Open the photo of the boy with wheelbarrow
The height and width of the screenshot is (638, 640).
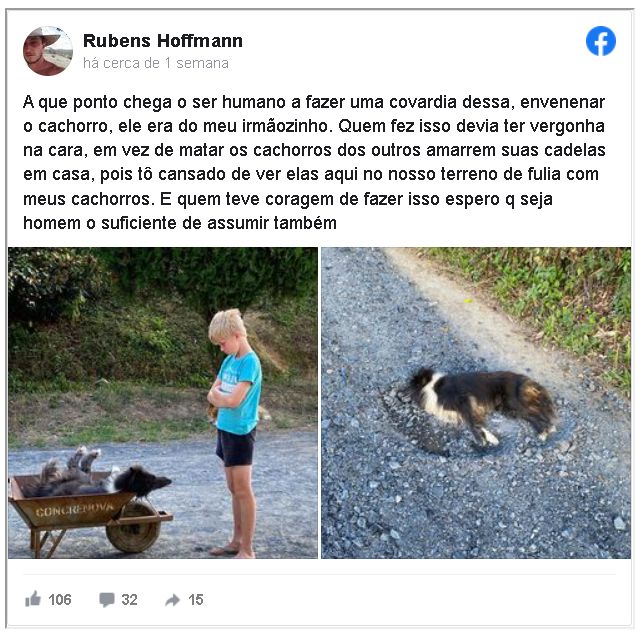[163, 402]
